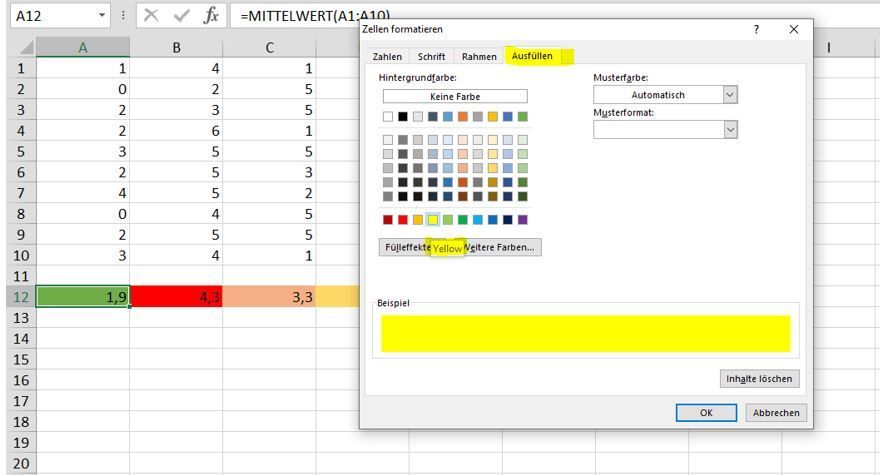Switch to the Zahlen tab

coord(387,57)
